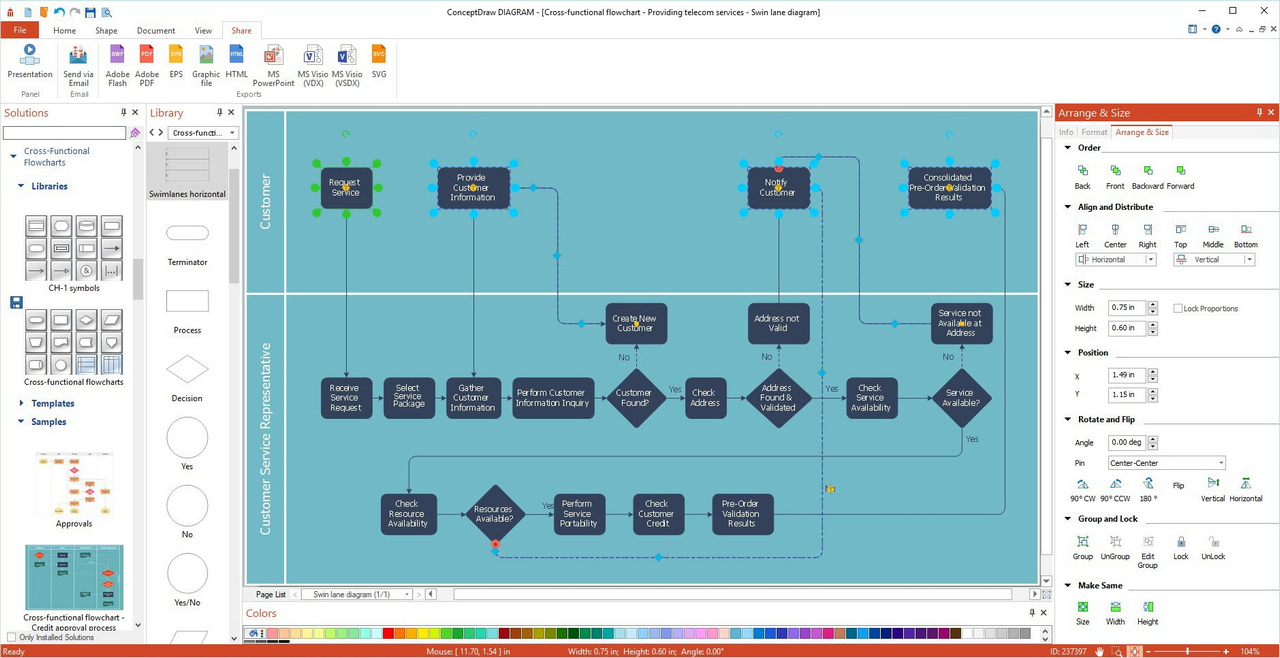Export to MS Visio VSDX
The height and width of the screenshot is (658, 1280).
click(347, 66)
